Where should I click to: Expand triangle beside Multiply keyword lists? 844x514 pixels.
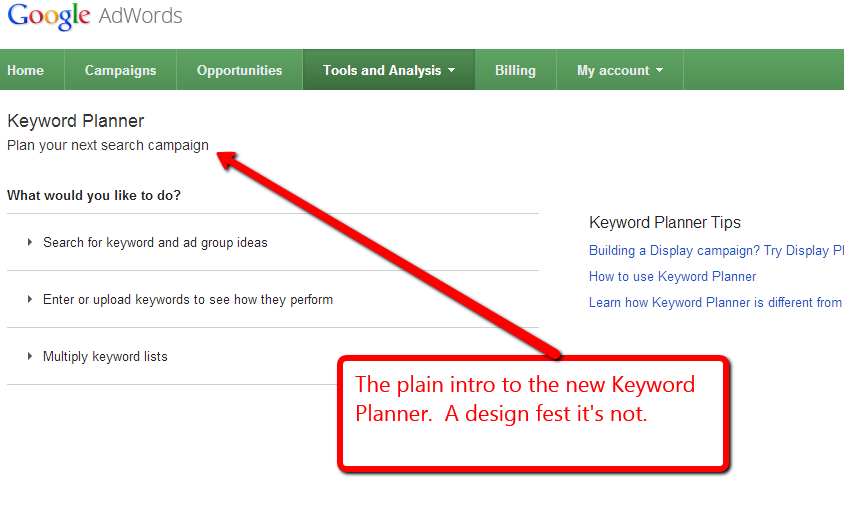30,356
